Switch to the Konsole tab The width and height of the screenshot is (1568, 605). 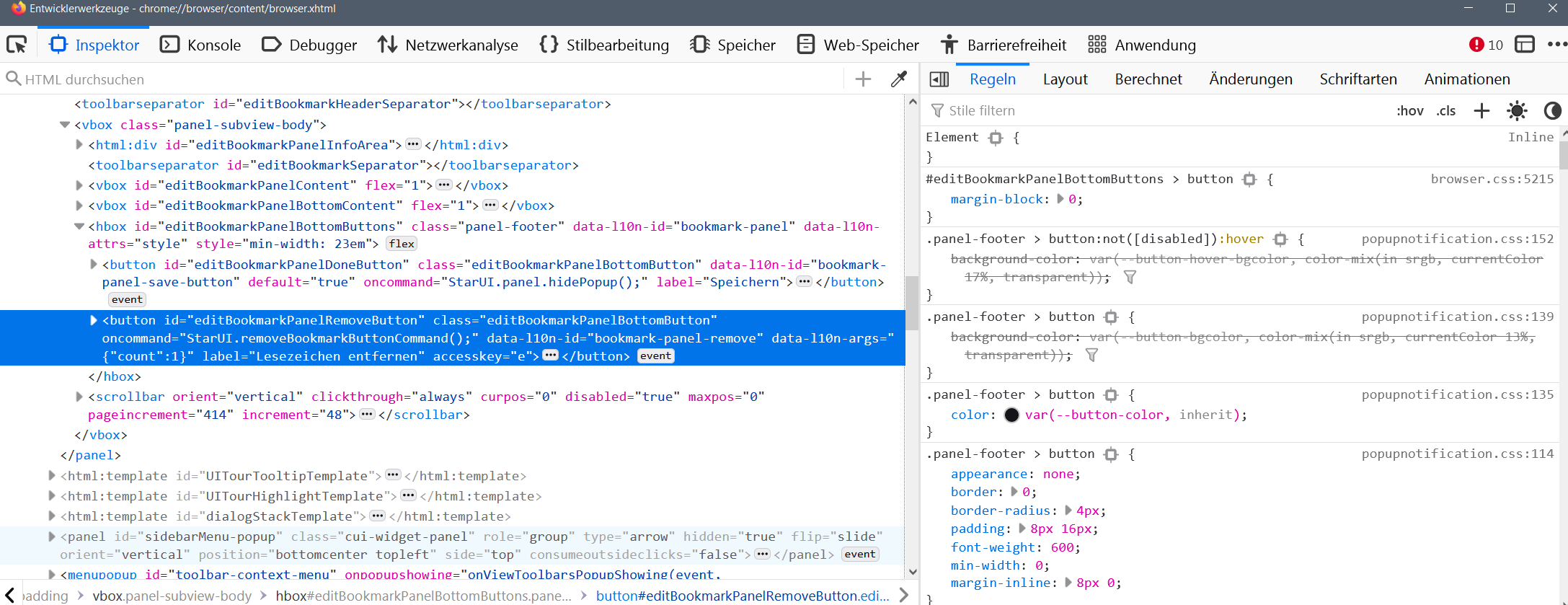[x=200, y=45]
